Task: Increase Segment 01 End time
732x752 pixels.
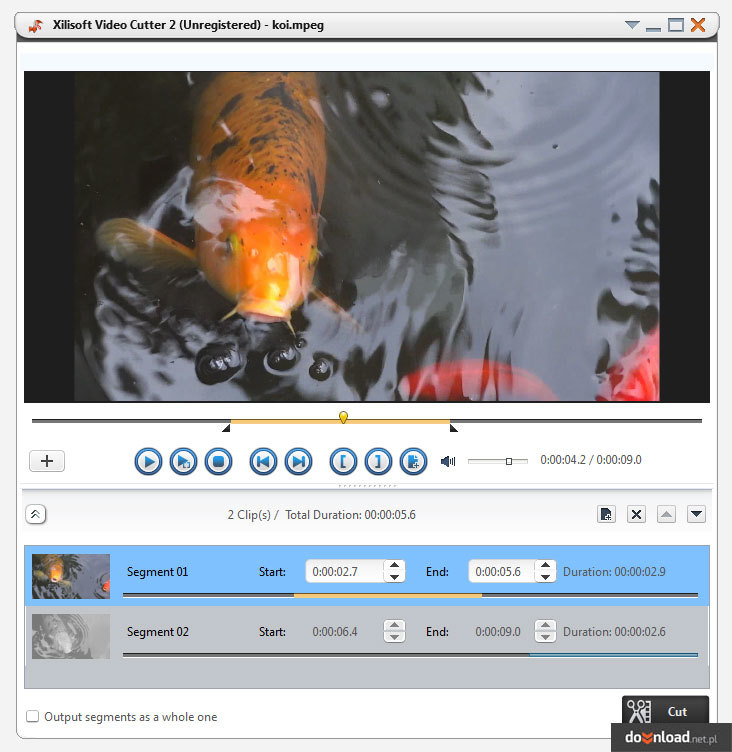Action: [x=545, y=565]
